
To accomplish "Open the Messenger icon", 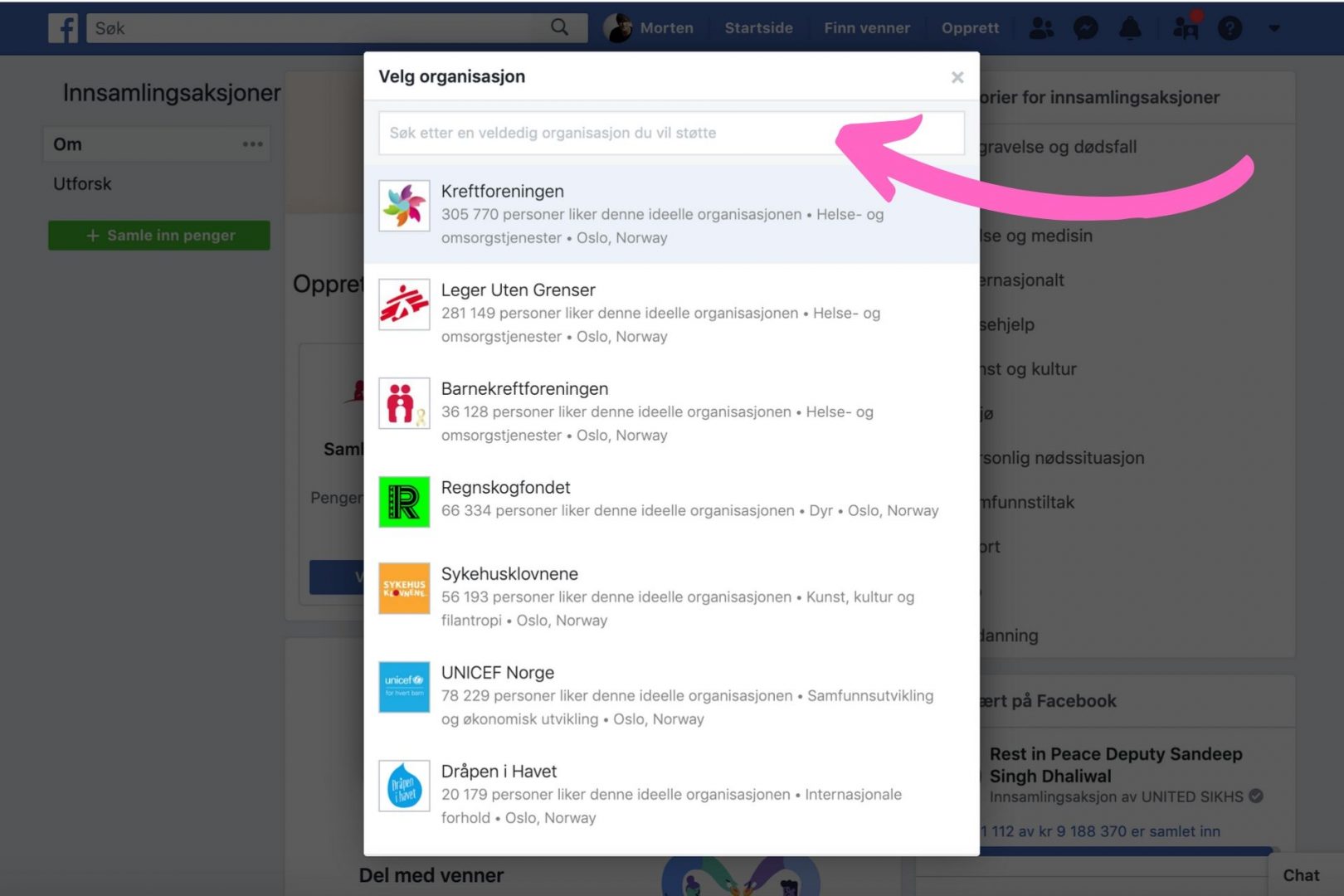I will (1085, 28).
